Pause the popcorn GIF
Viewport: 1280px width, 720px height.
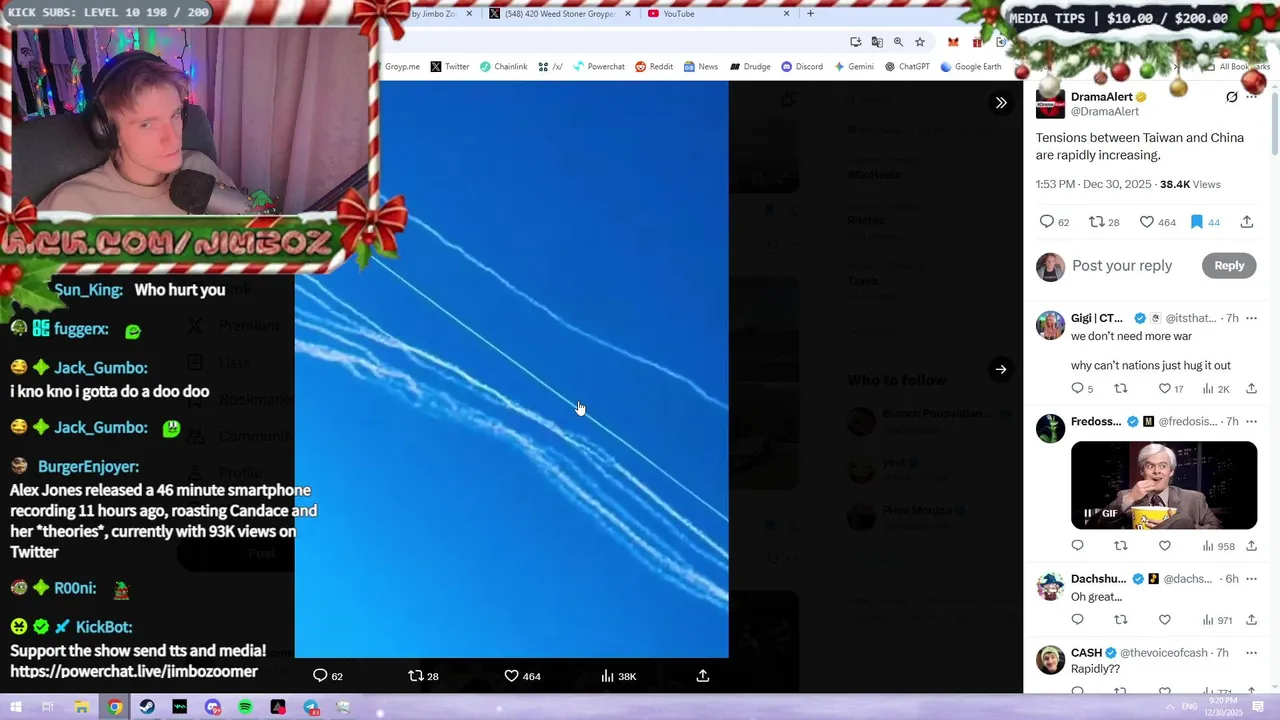pos(1088,514)
